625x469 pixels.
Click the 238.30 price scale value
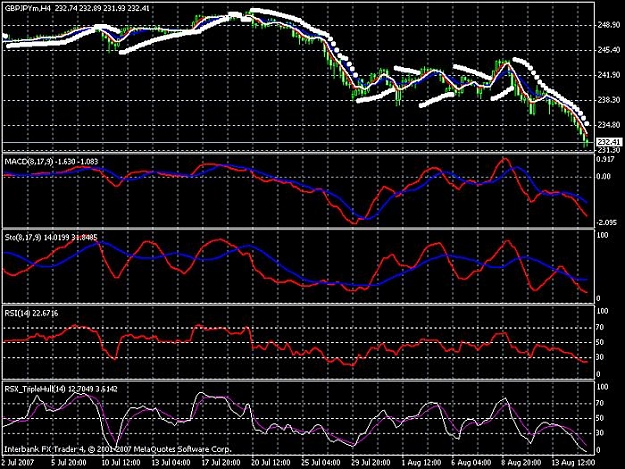click(x=609, y=100)
